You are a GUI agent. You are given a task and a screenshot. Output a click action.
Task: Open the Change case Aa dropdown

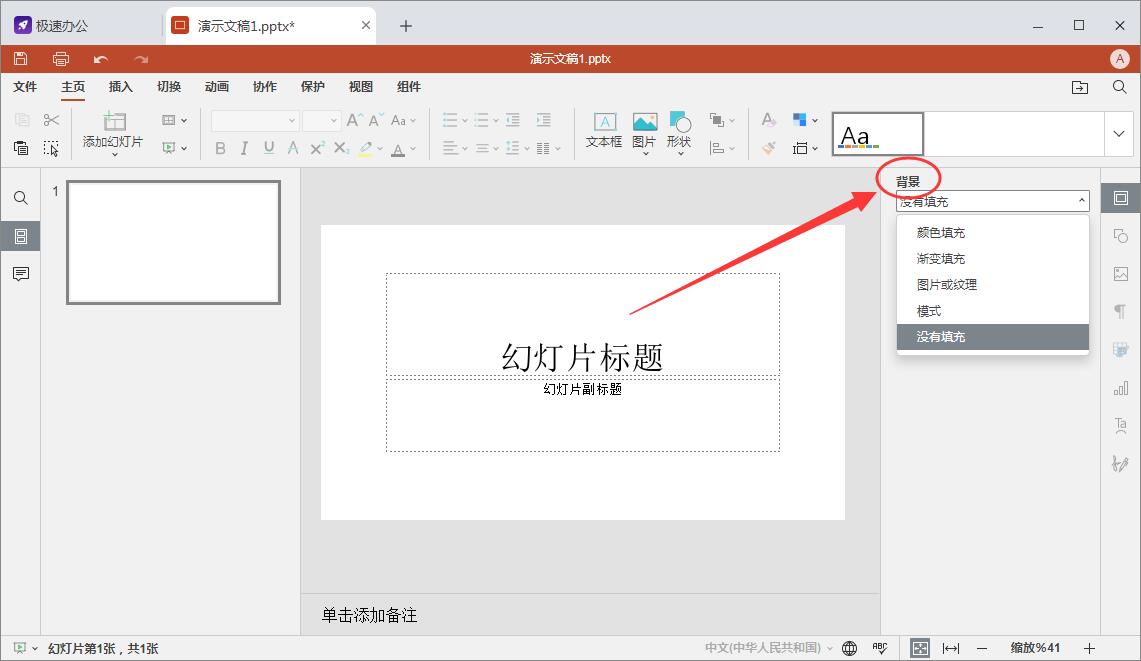tap(403, 120)
